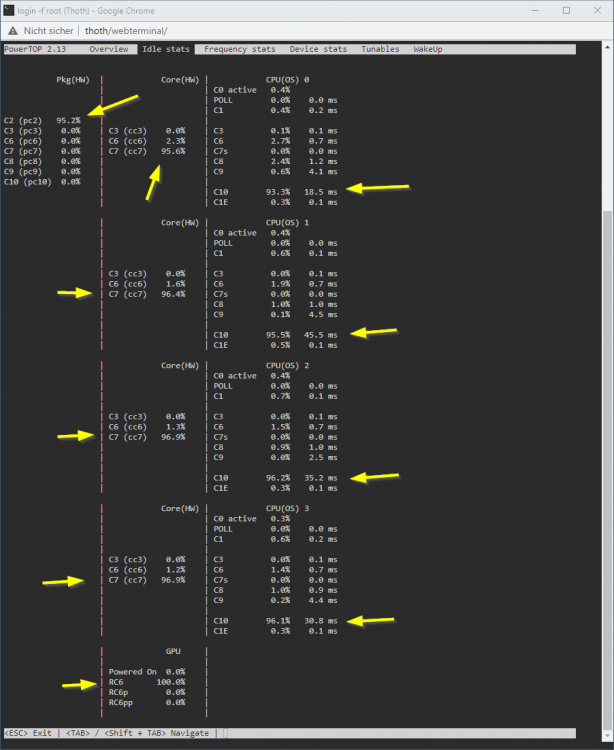Click the C2 (pc2) 95.2% row
Screen dimensions: 614x750
42,121
